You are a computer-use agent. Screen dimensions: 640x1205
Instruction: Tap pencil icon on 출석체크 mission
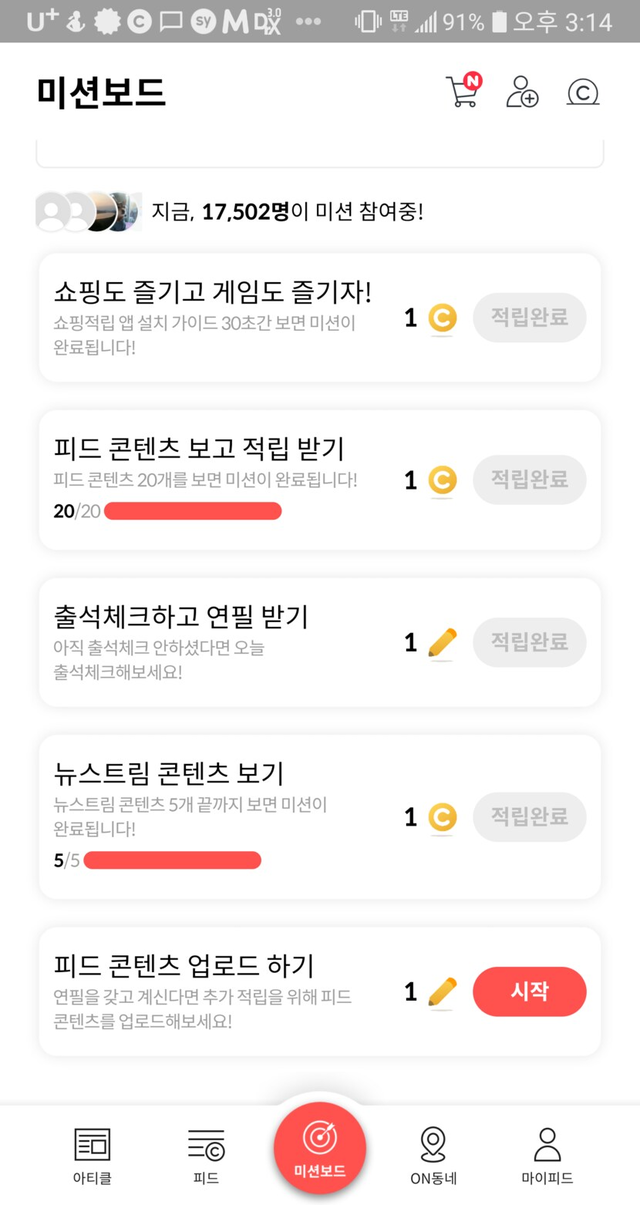[x=442, y=643]
